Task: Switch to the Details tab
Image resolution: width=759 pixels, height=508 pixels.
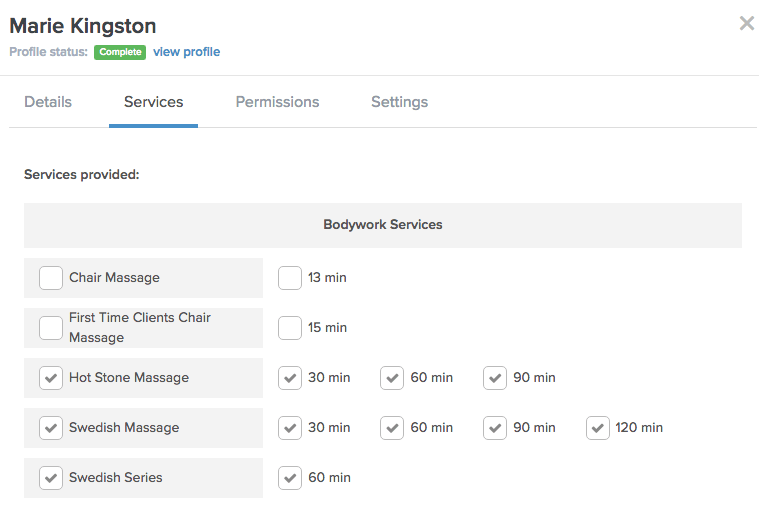Action: tap(48, 102)
